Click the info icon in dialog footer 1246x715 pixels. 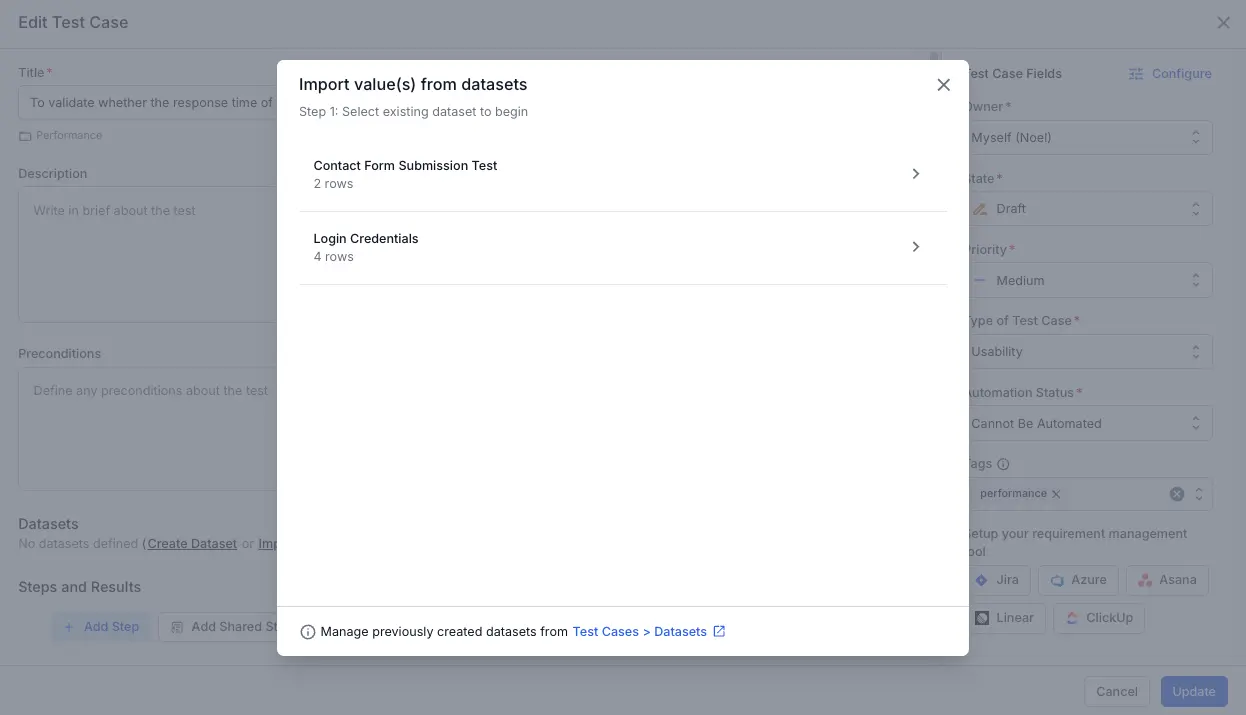(308, 632)
